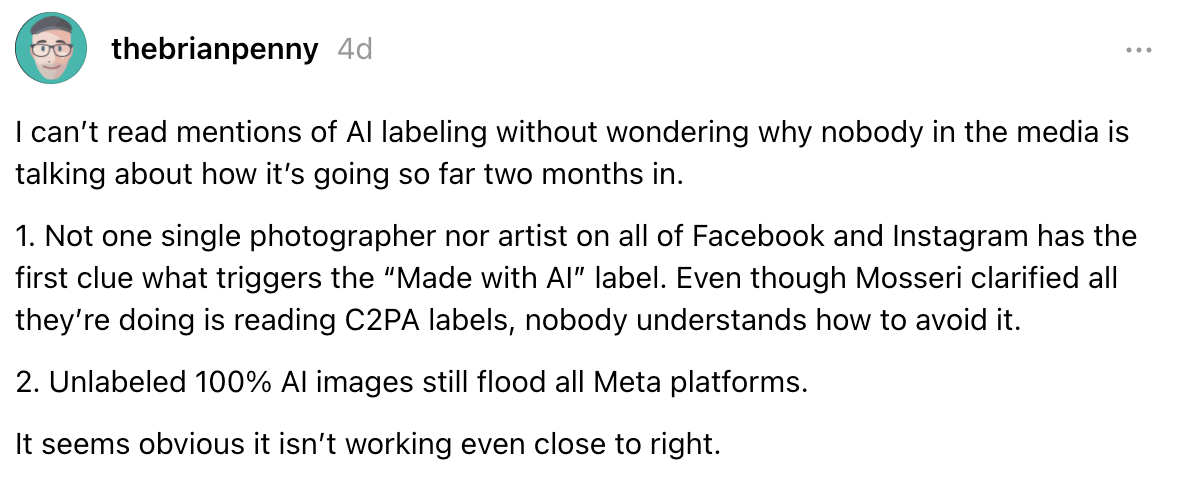Click the number "1." starting the first point
1186x482 pixels.
pos(26,236)
